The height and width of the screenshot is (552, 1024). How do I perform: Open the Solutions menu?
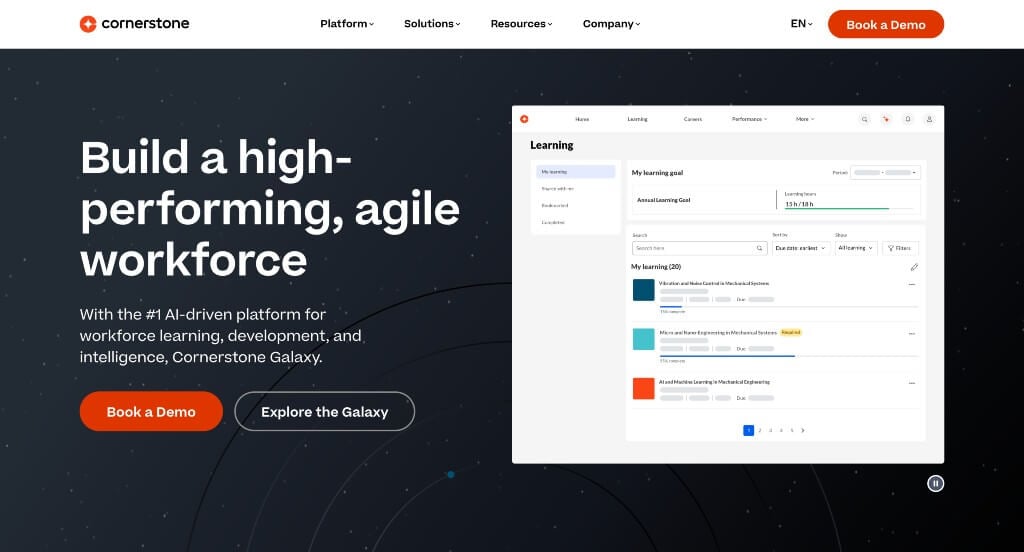pos(432,24)
